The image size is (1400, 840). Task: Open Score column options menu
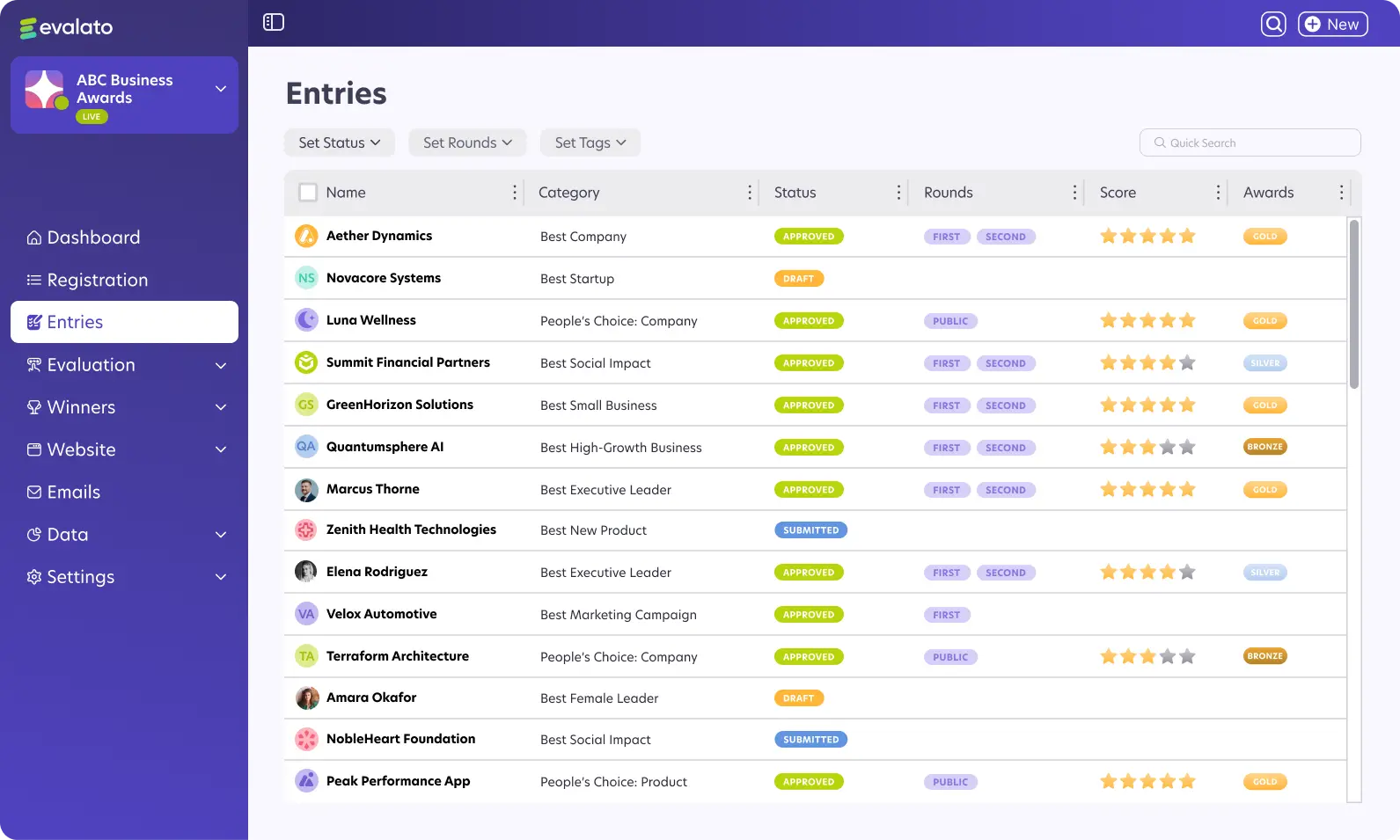(1218, 193)
